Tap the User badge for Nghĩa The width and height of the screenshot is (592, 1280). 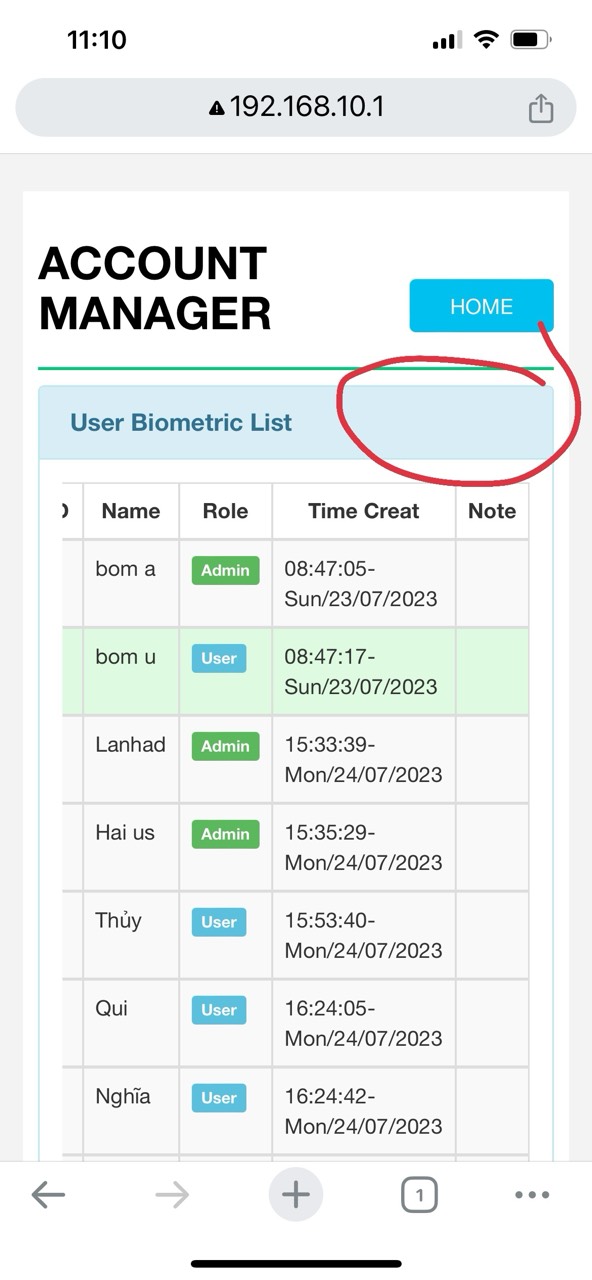click(219, 1098)
